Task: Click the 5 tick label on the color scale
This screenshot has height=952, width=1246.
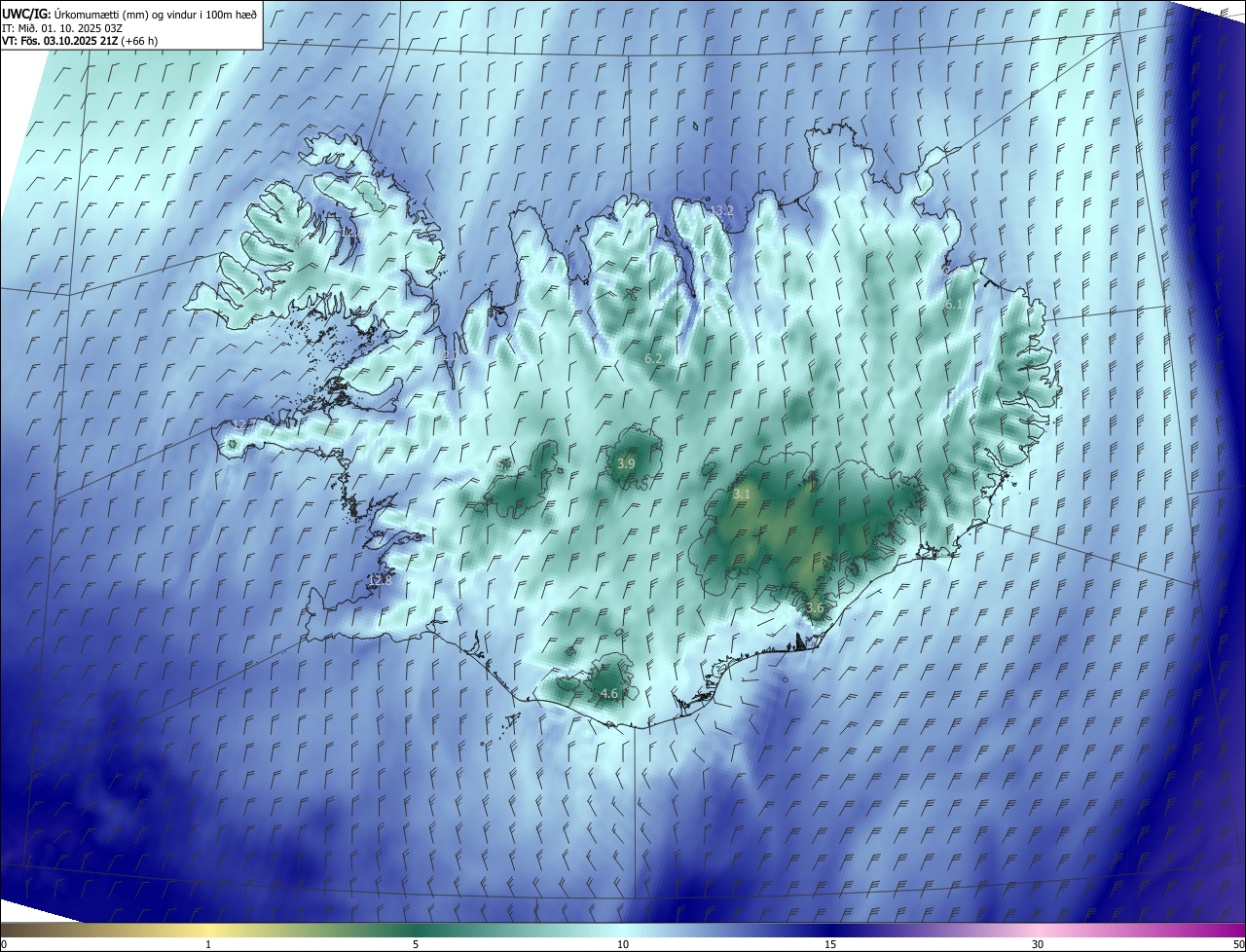Action: point(416,944)
